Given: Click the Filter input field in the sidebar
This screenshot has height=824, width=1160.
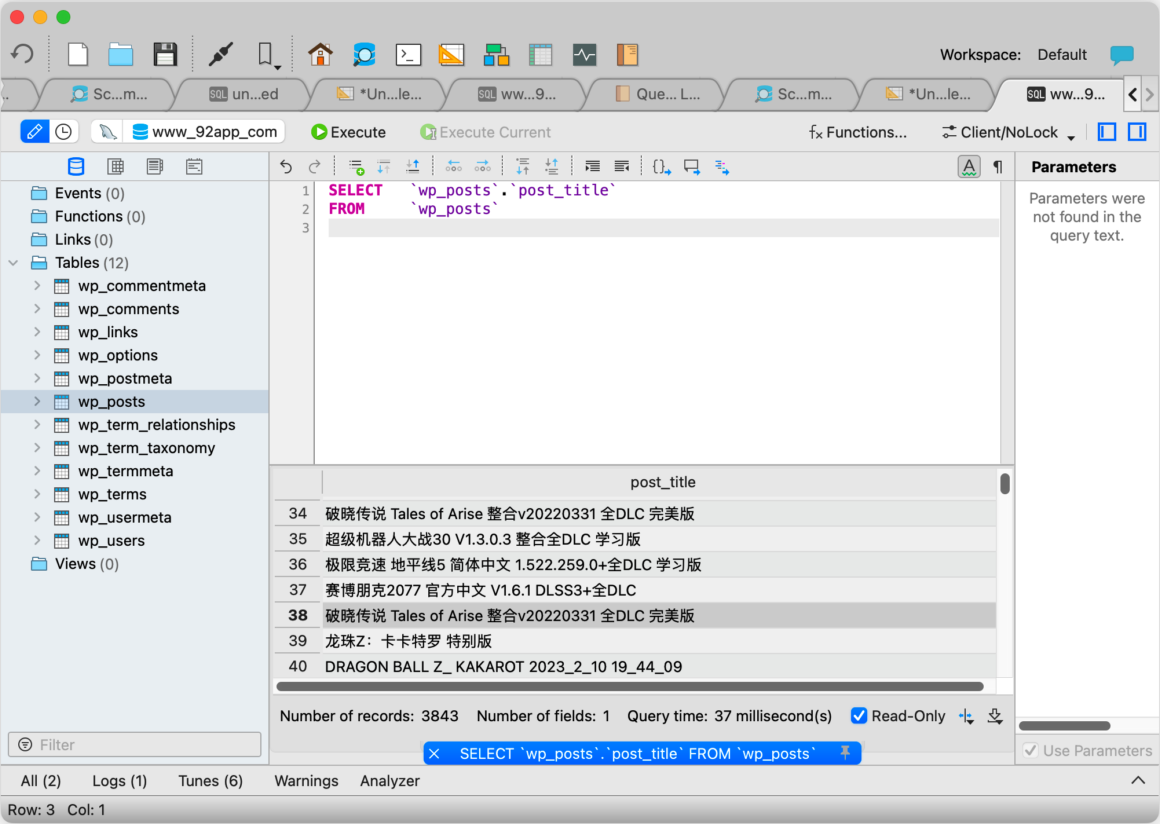Looking at the screenshot, I should 135,744.
